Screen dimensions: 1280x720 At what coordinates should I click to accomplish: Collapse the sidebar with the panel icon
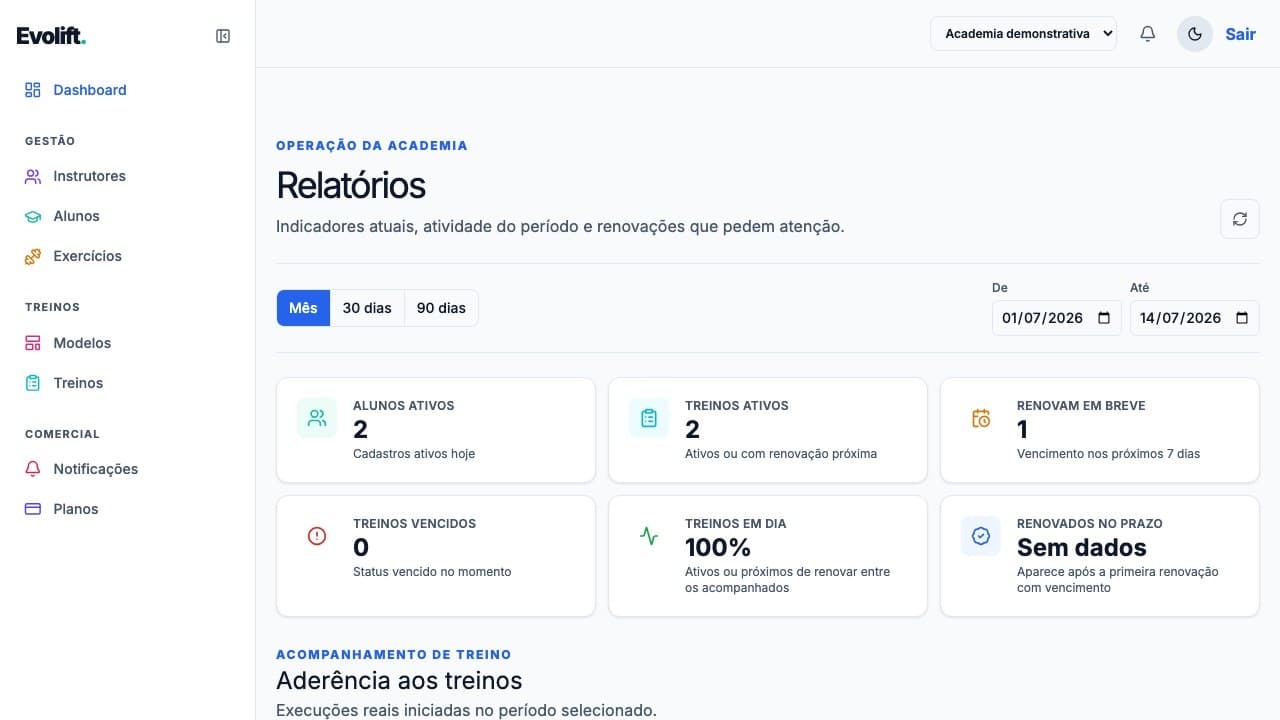(x=223, y=36)
